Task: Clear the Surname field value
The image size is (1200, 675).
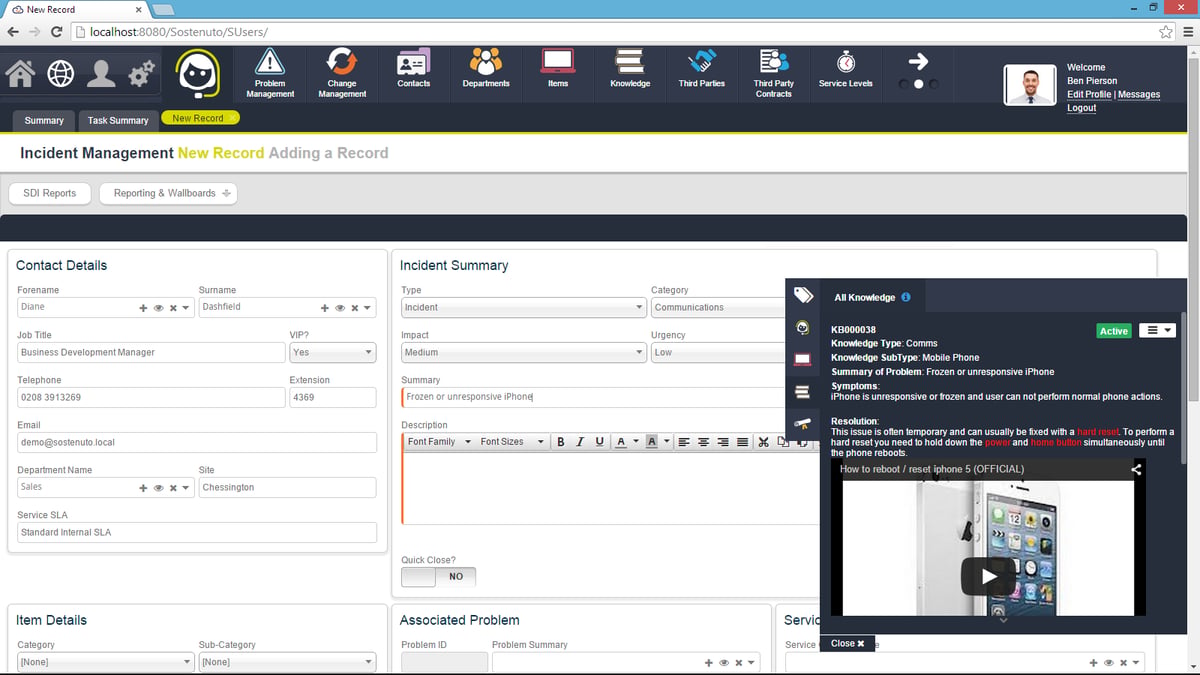Action: [354, 308]
